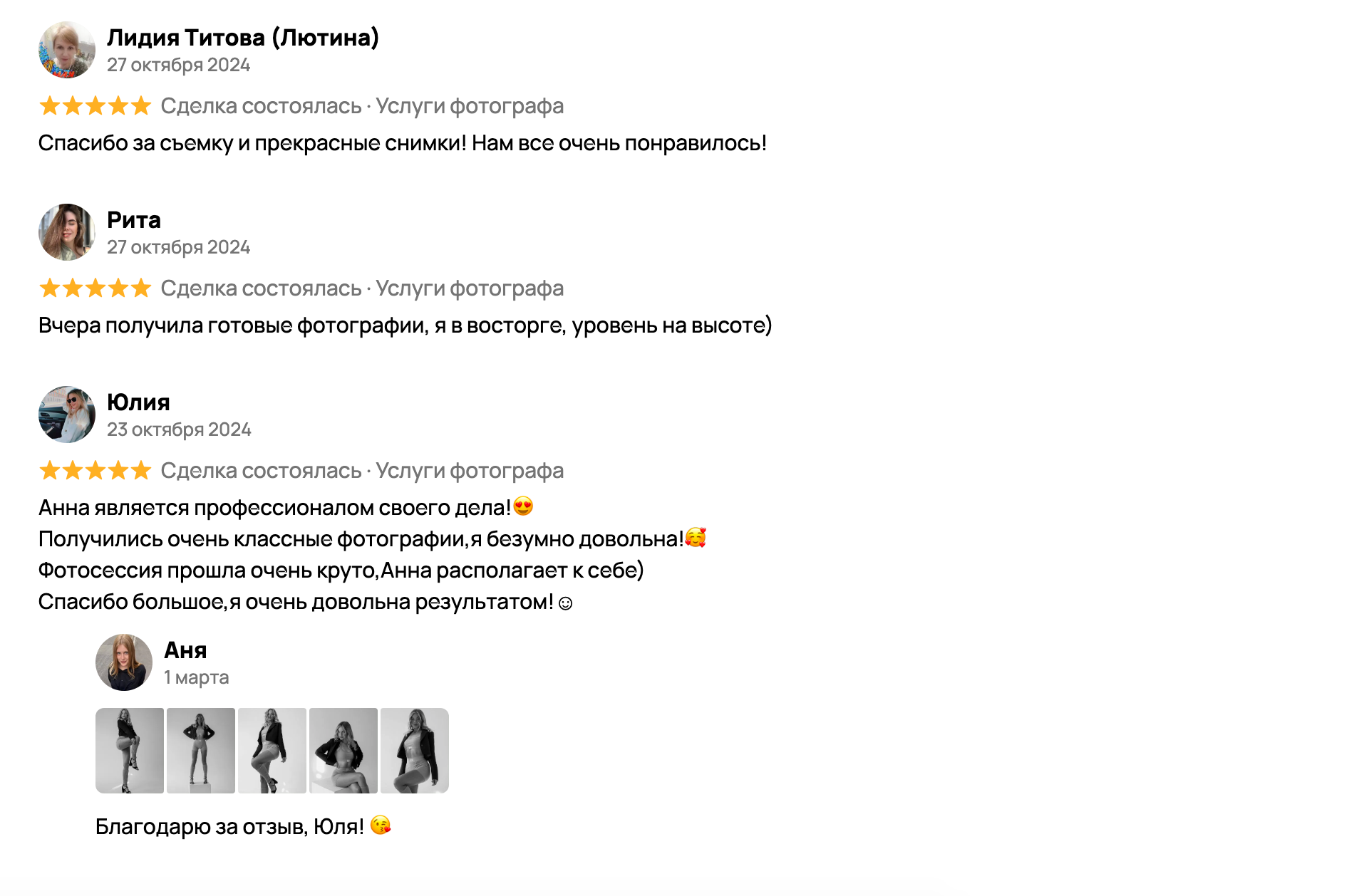Click the name Рита
Screen dimensions: 1354x896
click(x=134, y=220)
